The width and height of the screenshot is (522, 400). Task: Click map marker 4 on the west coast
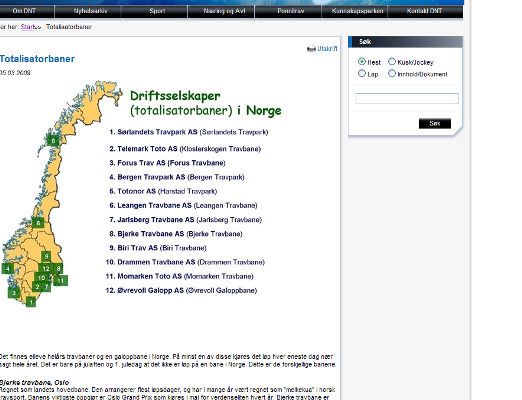tap(8, 268)
